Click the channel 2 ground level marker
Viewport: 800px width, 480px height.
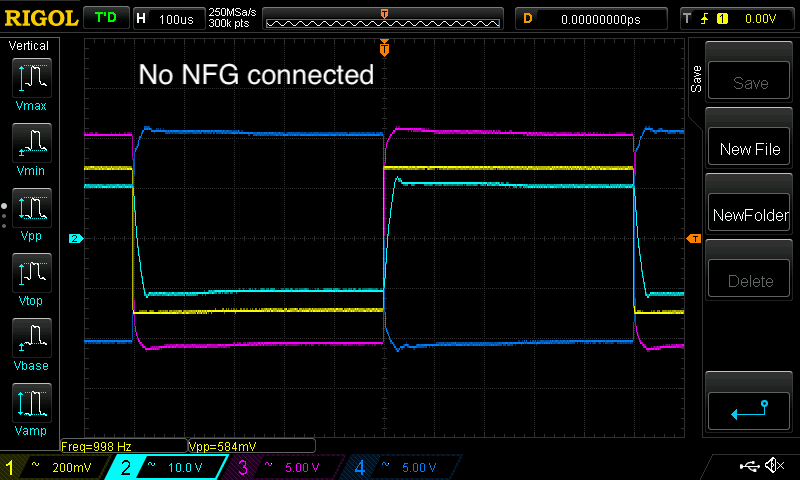point(76,238)
